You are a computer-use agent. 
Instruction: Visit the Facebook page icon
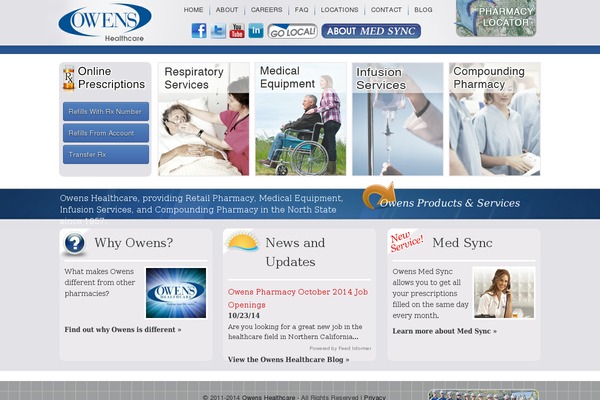click(199, 31)
